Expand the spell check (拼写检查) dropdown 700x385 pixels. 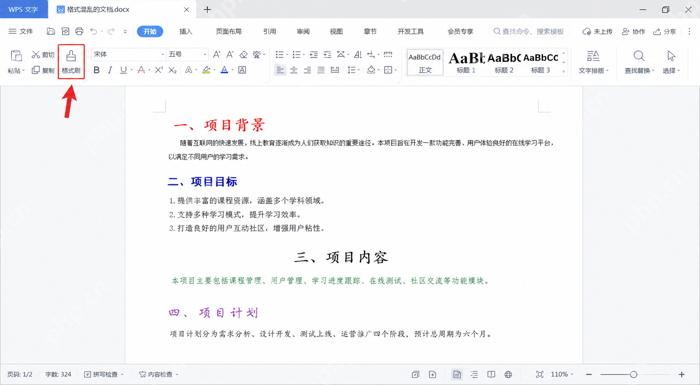pos(122,374)
